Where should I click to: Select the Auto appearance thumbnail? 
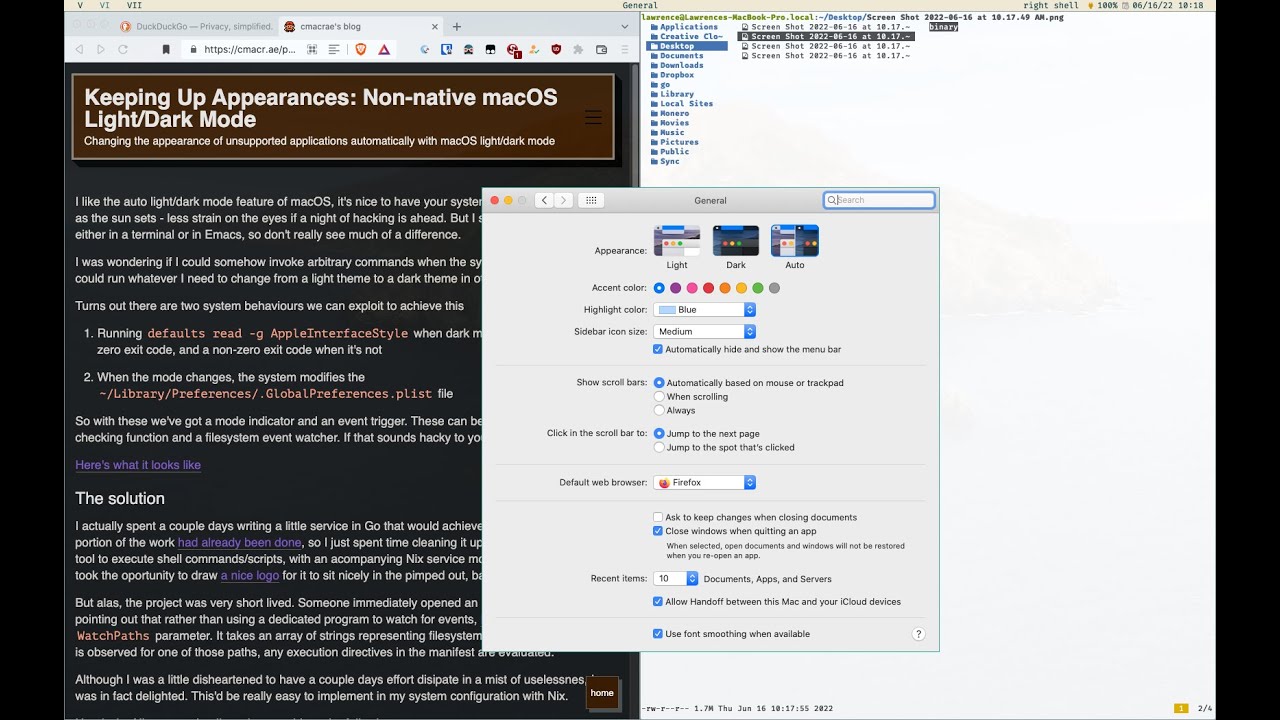pyautogui.click(x=795, y=241)
